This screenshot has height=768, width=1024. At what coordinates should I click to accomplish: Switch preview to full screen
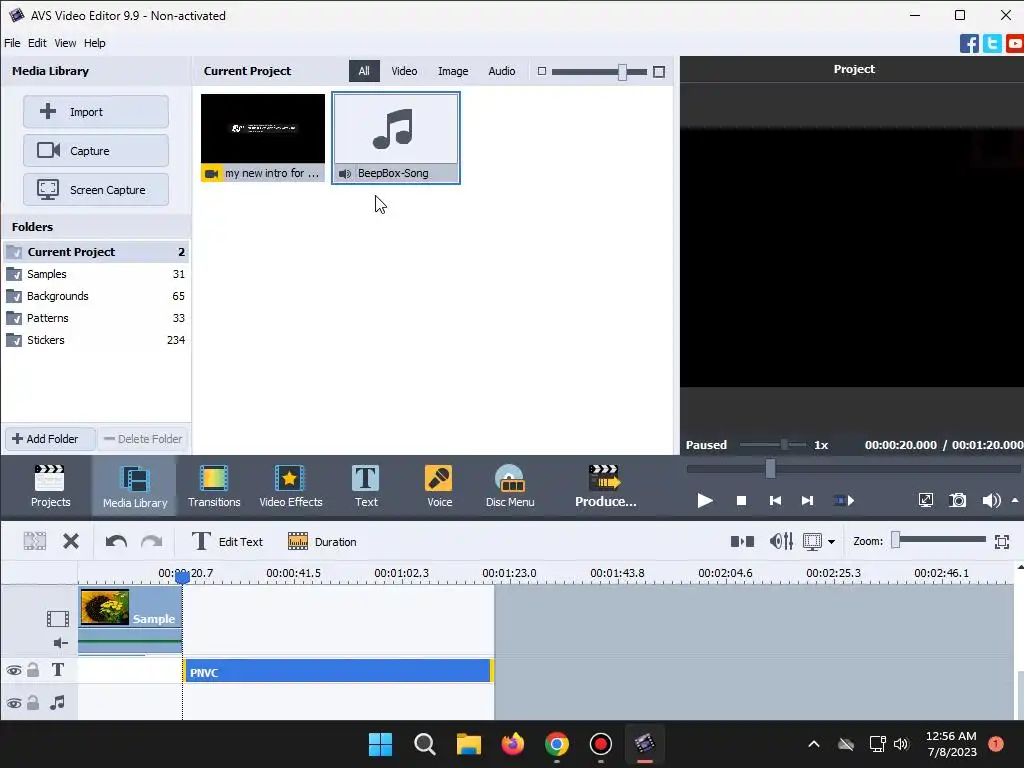click(x=925, y=501)
